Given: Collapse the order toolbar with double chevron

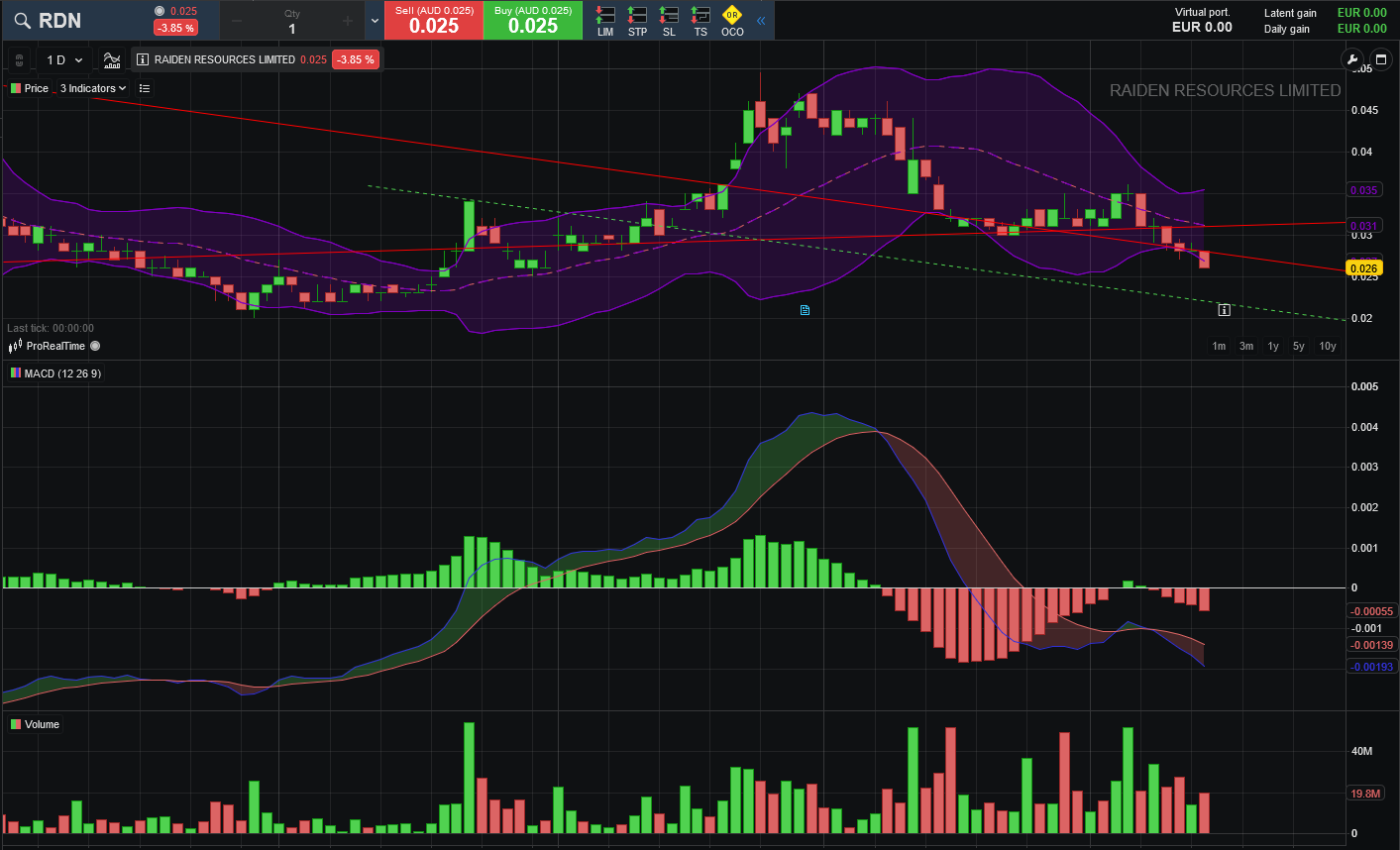Looking at the screenshot, I should [761, 20].
